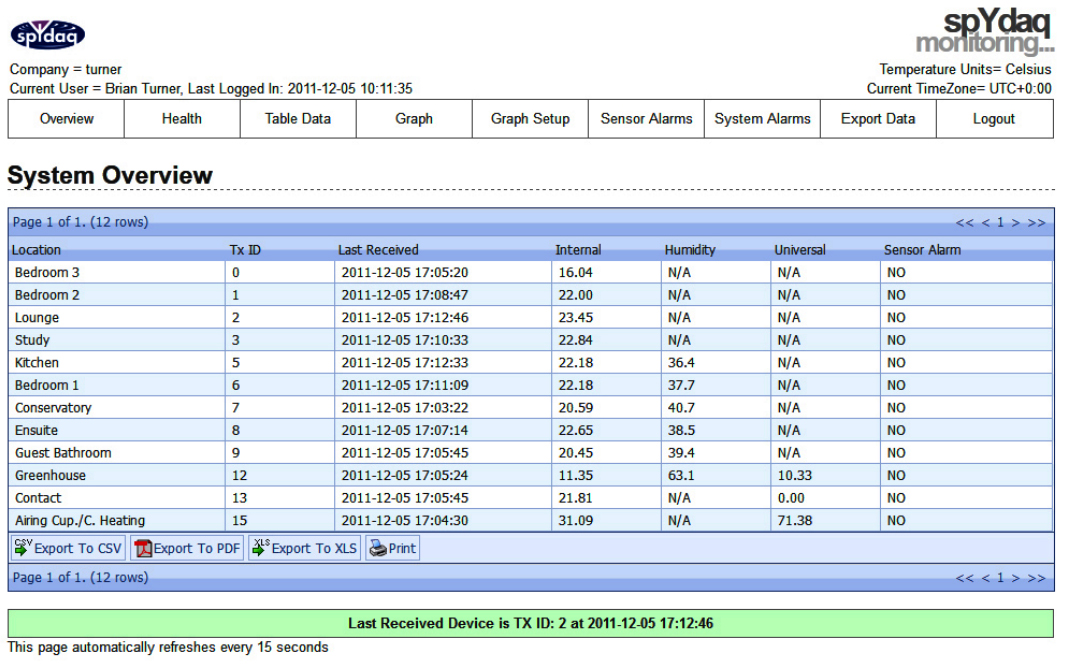
Task: Open the Health menu tab
Action: click(x=182, y=119)
